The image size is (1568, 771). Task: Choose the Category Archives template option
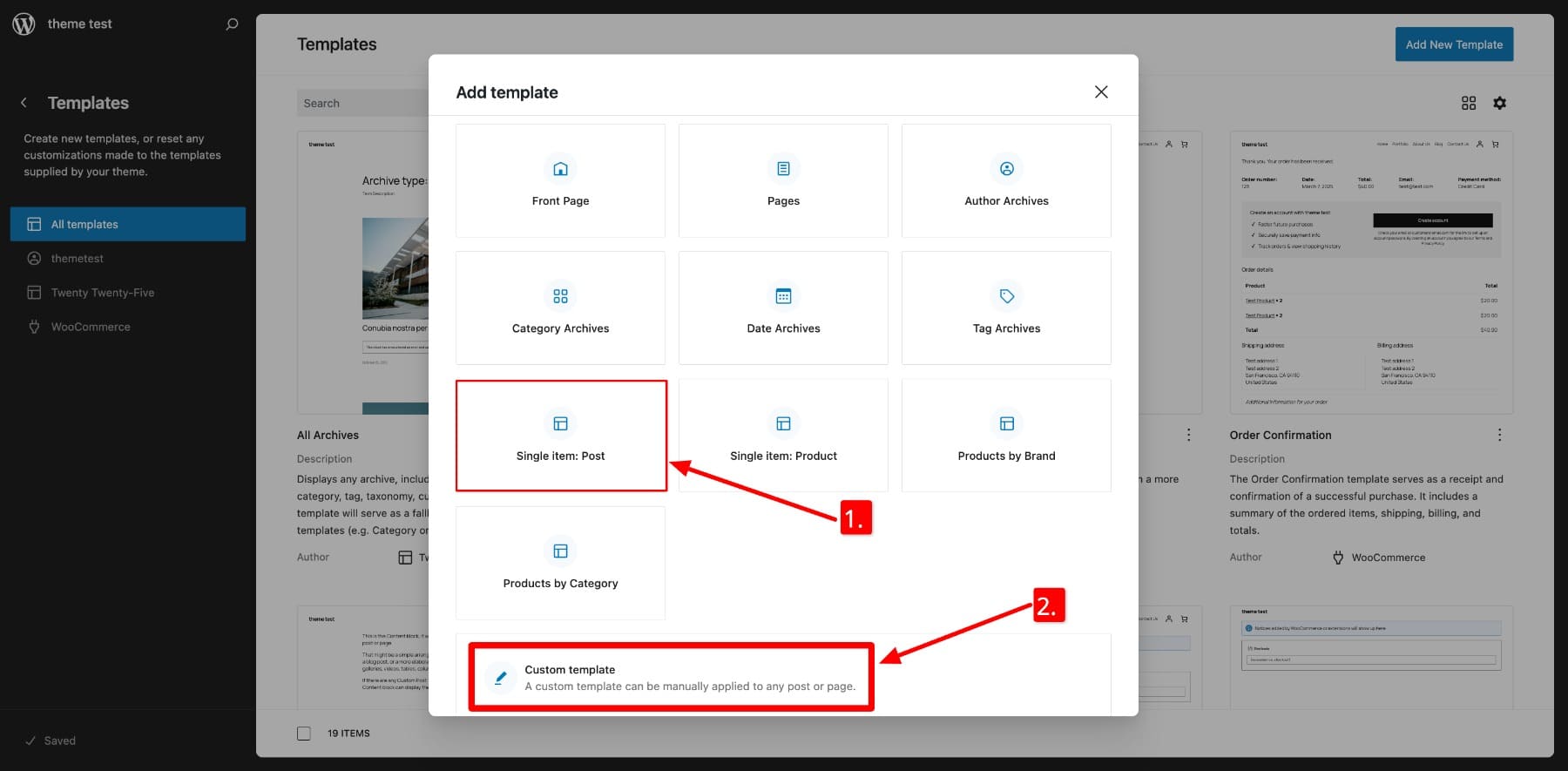tap(560, 308)
